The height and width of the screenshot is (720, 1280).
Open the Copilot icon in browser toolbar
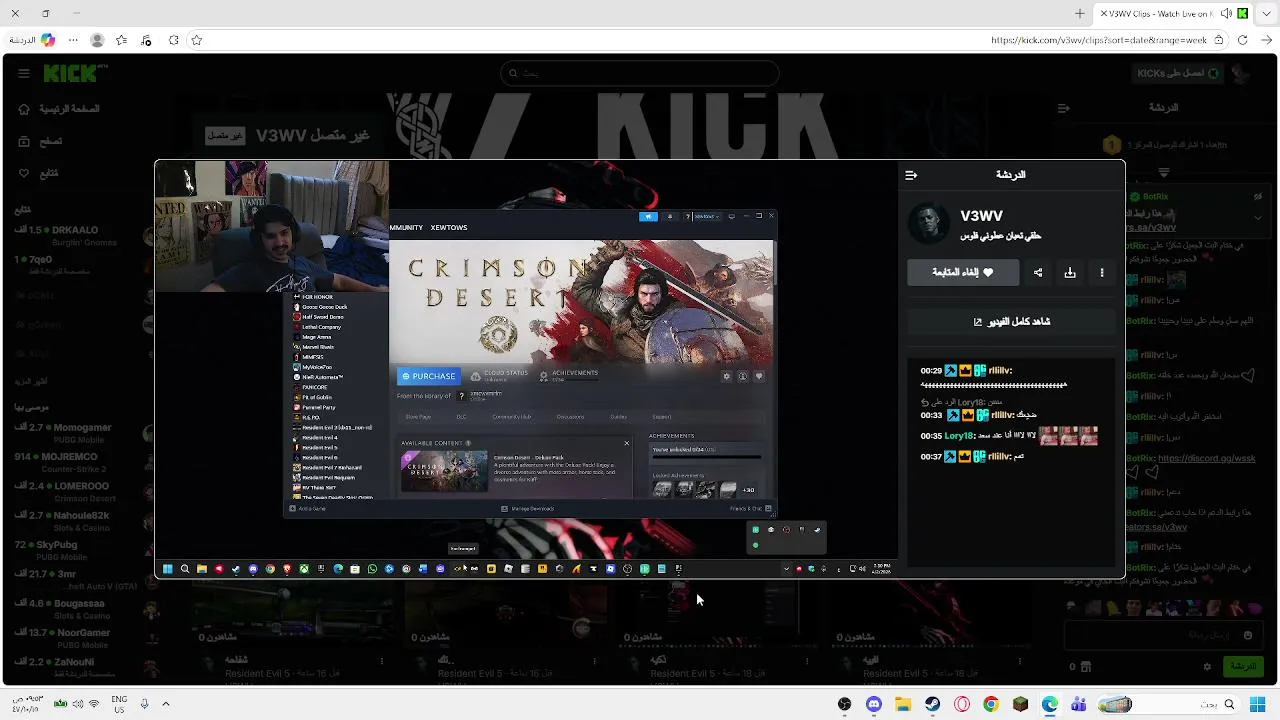(x=47, y=40)
